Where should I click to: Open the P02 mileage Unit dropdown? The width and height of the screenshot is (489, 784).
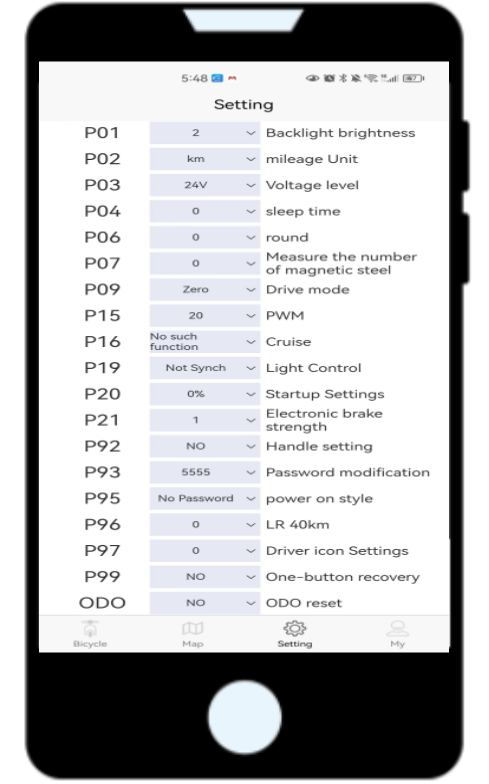204,159
